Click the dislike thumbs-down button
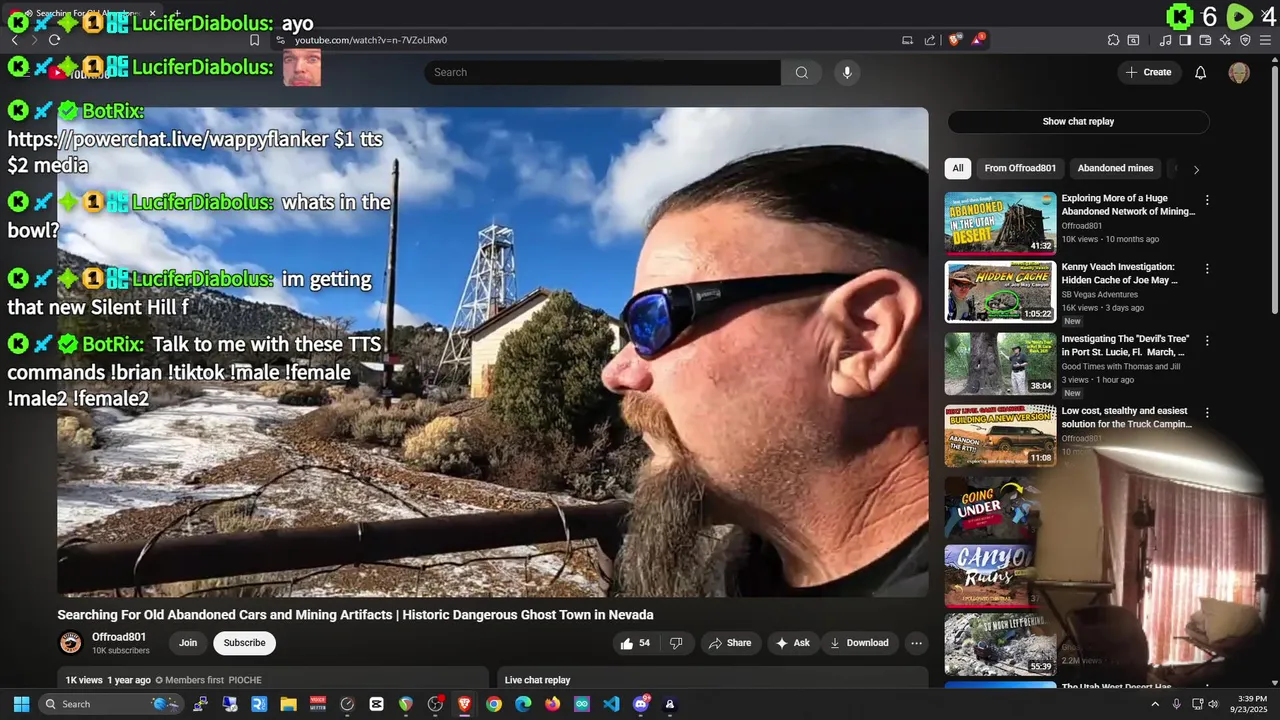The width and height of the screenshot is (1280, 720). tap(676, 643)
